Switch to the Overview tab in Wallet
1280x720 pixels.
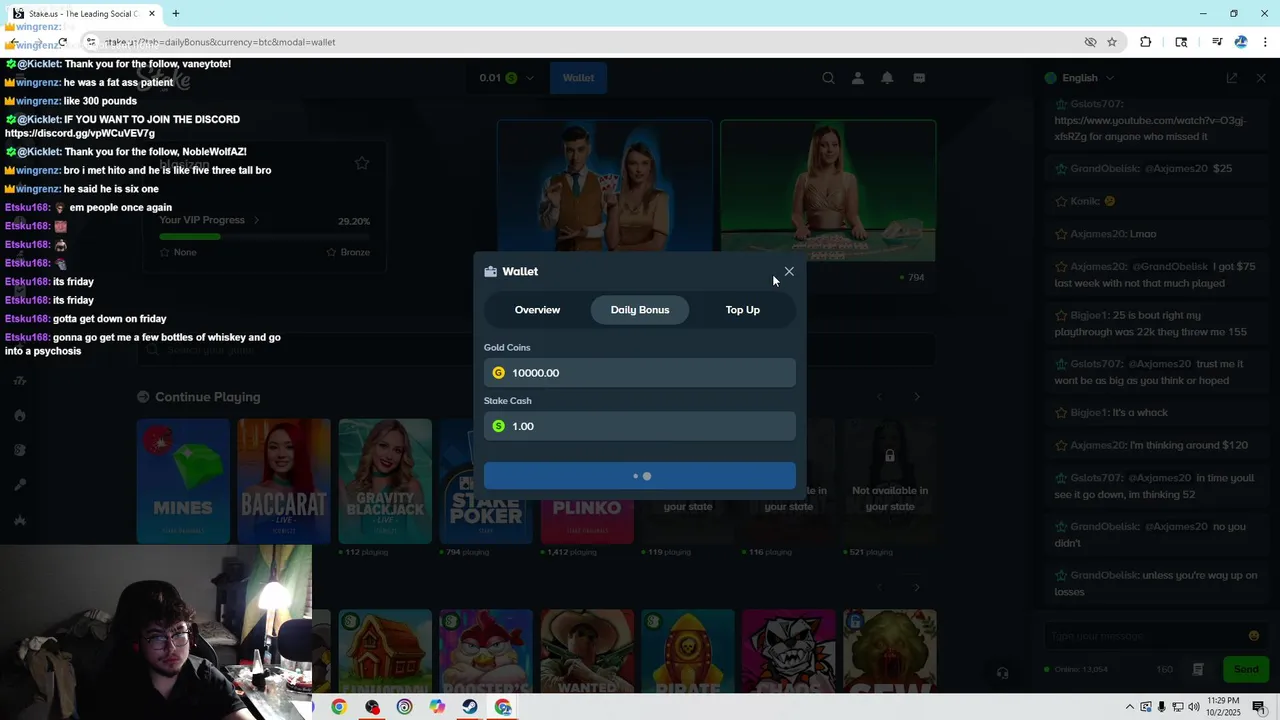pos(537,310)
